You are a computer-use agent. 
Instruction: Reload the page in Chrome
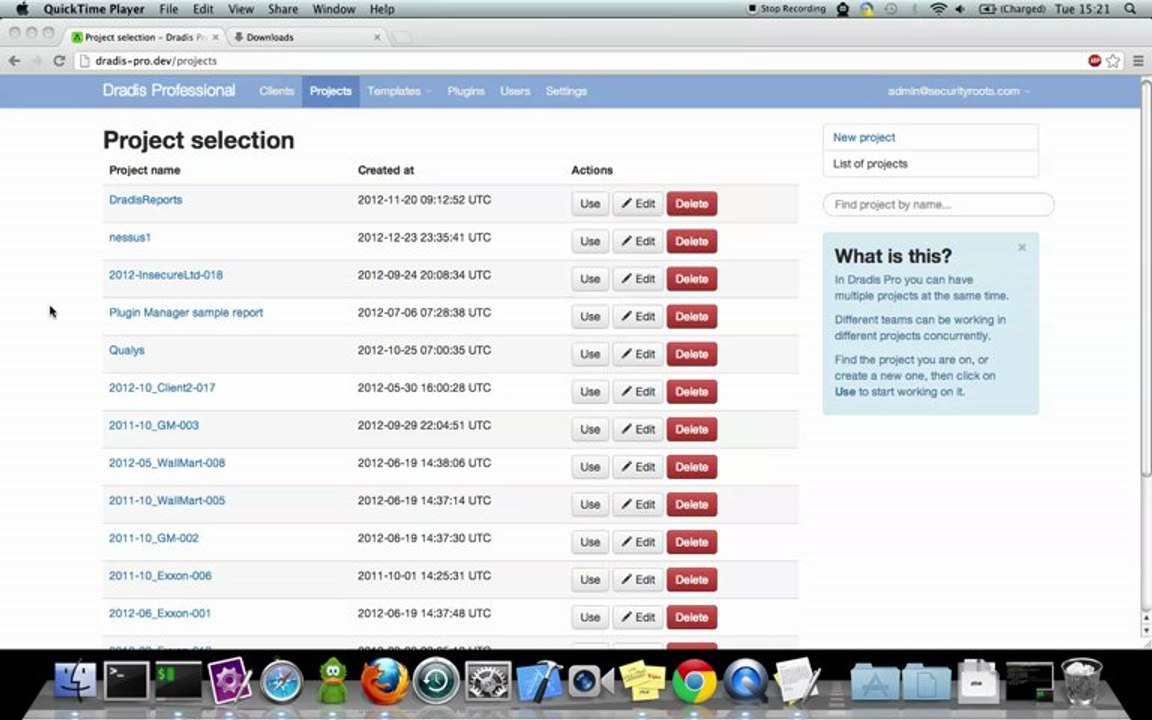60,61
